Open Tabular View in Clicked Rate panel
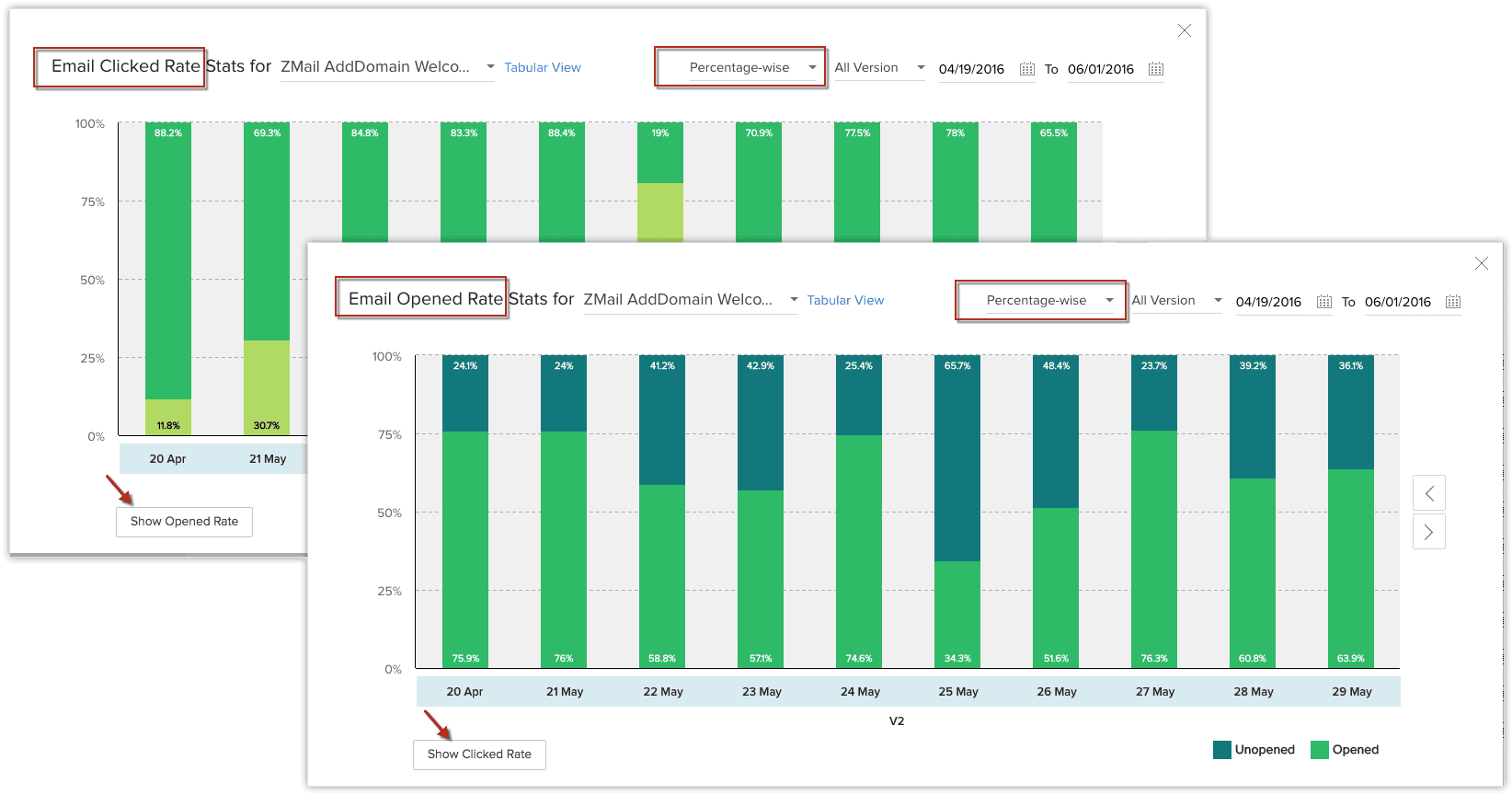Screen dimensions: 1512x795 [x=543, y=68]
